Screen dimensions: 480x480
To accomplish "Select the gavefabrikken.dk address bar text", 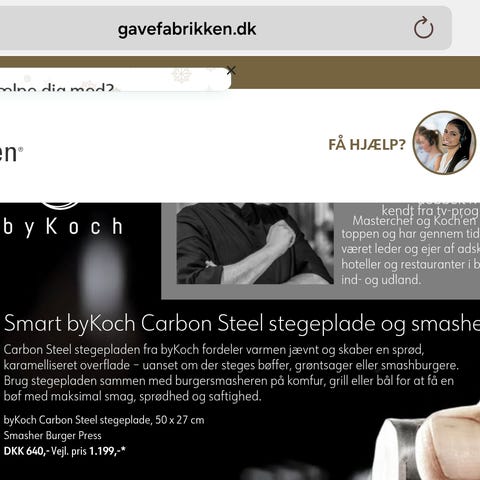I will (187, 29).
